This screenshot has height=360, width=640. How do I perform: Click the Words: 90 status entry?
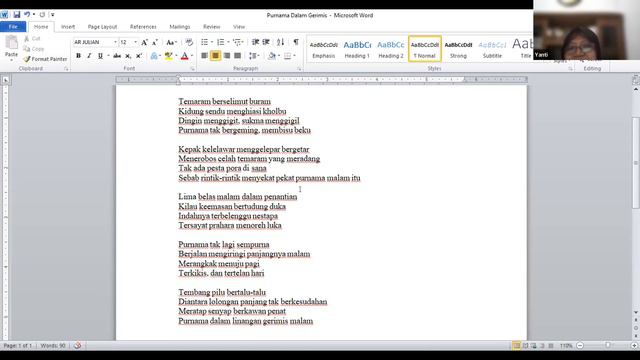click(x=53, y=346)
